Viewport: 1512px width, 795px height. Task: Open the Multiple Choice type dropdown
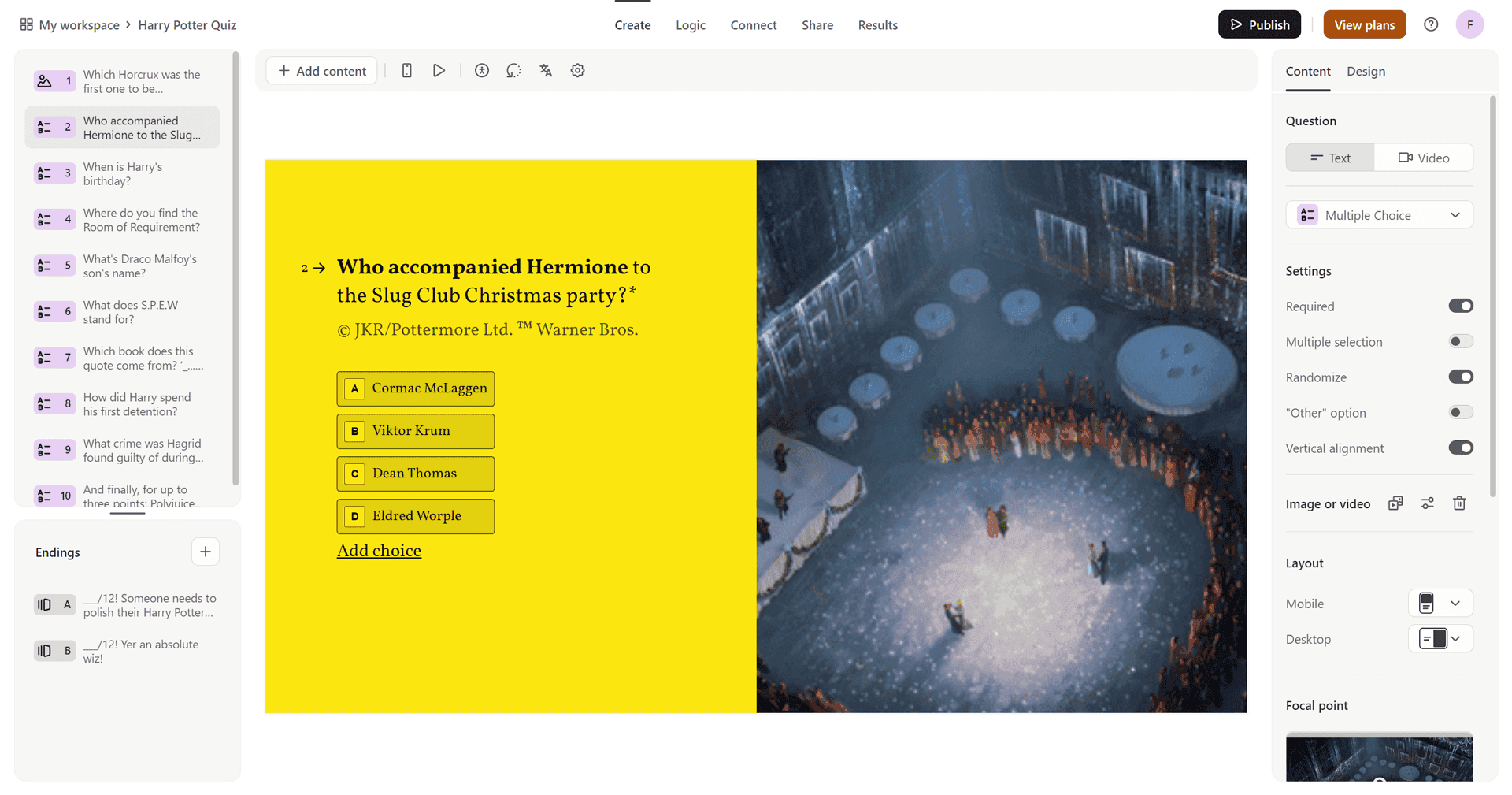[1379, 215]
